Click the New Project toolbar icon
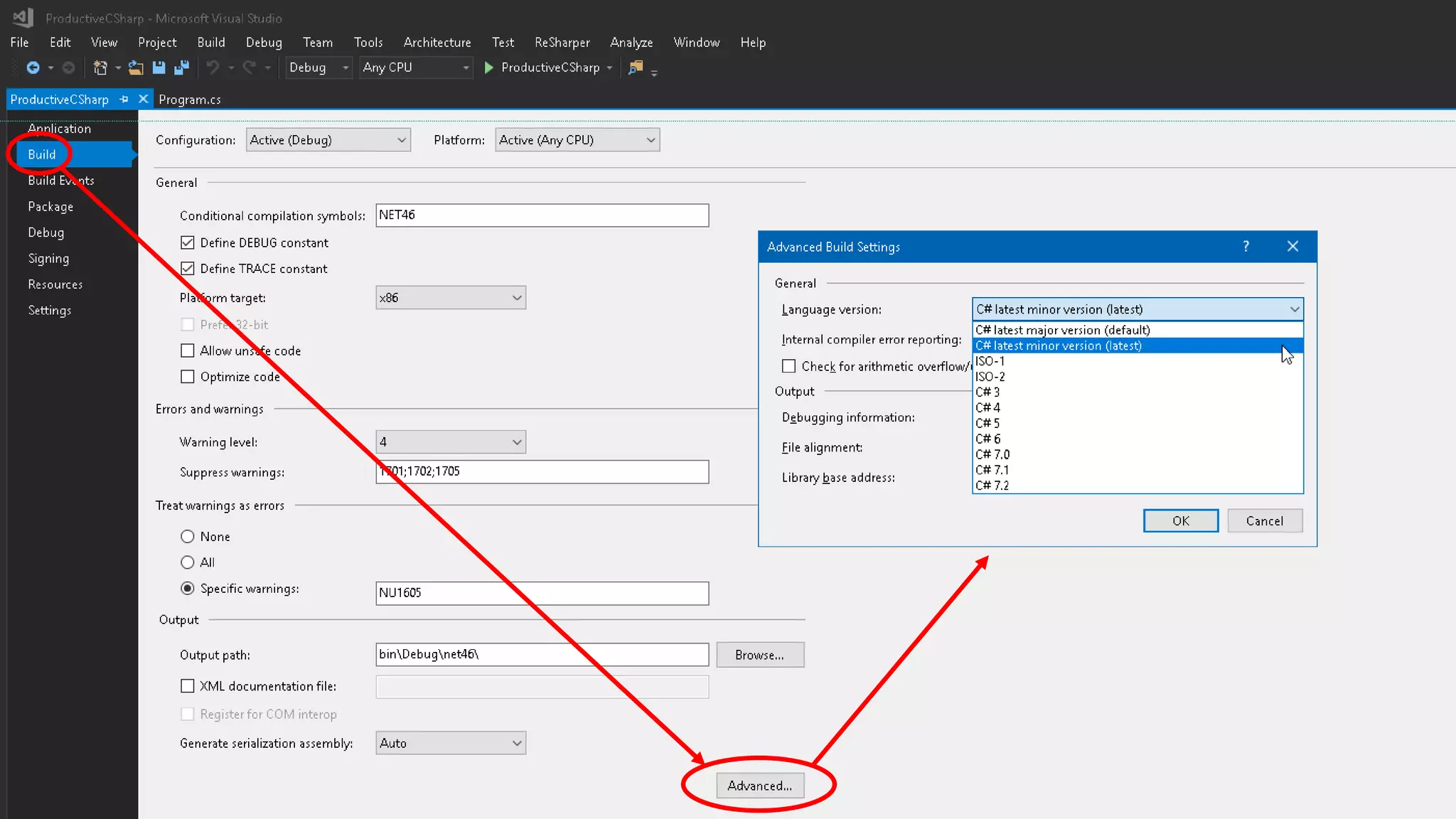 100,68
